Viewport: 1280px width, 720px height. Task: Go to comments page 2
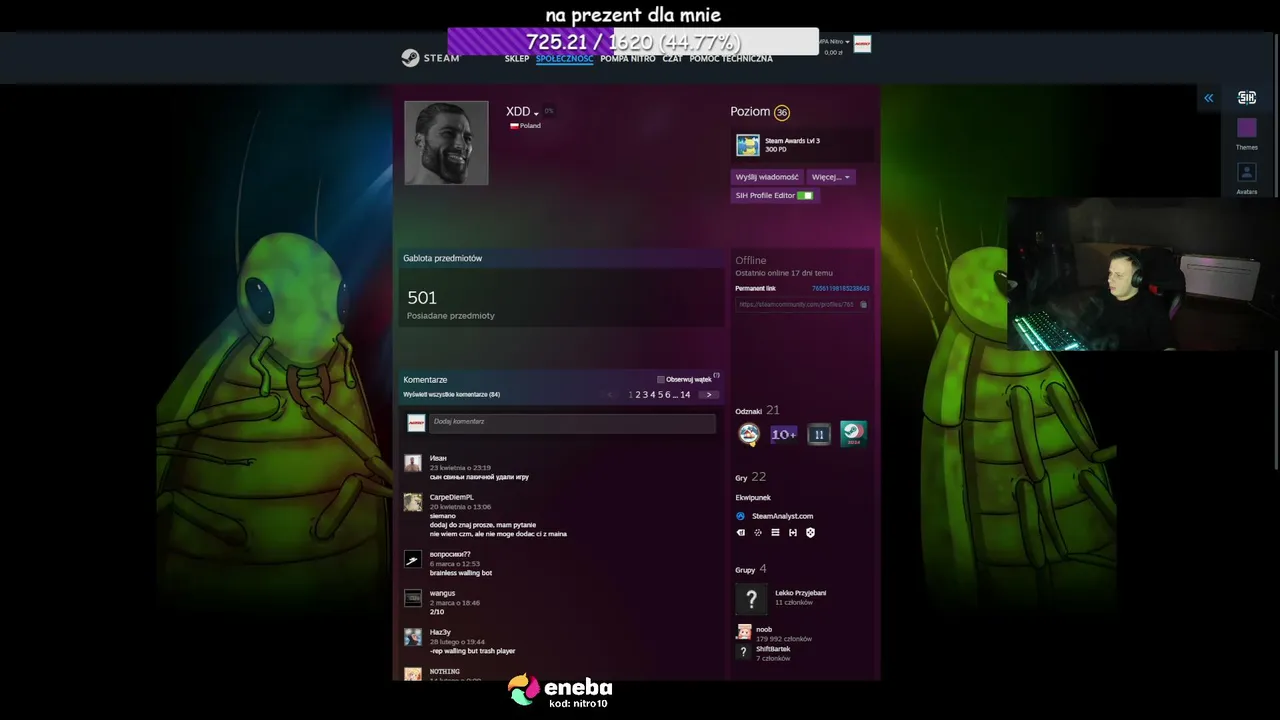point(638,395)
